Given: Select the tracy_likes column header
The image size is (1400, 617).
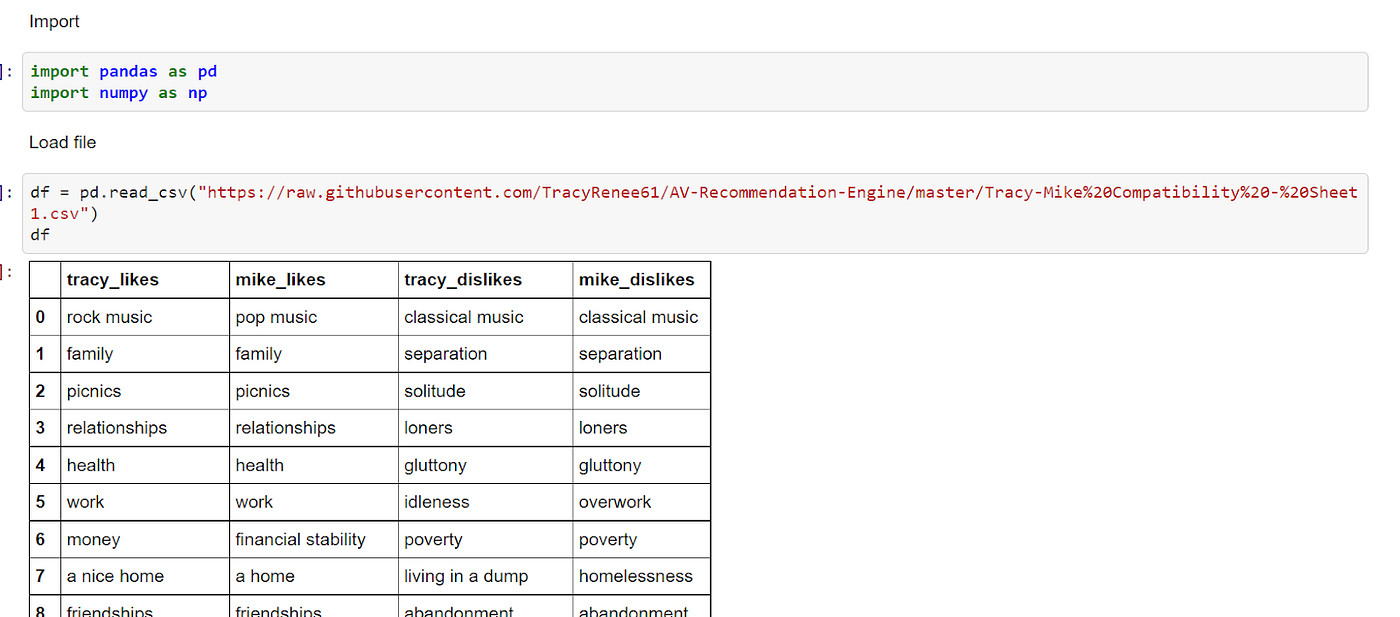Looking at the screenshot, I should (113, 280).
